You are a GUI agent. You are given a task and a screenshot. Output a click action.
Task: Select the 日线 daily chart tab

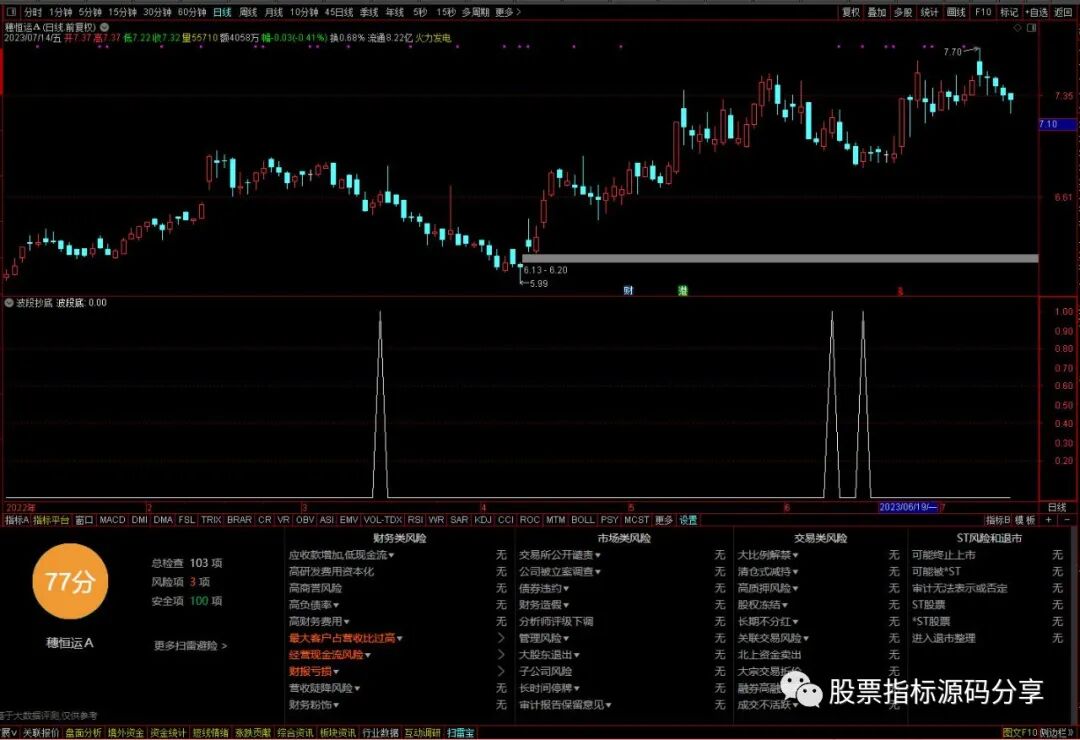point(222,12)
